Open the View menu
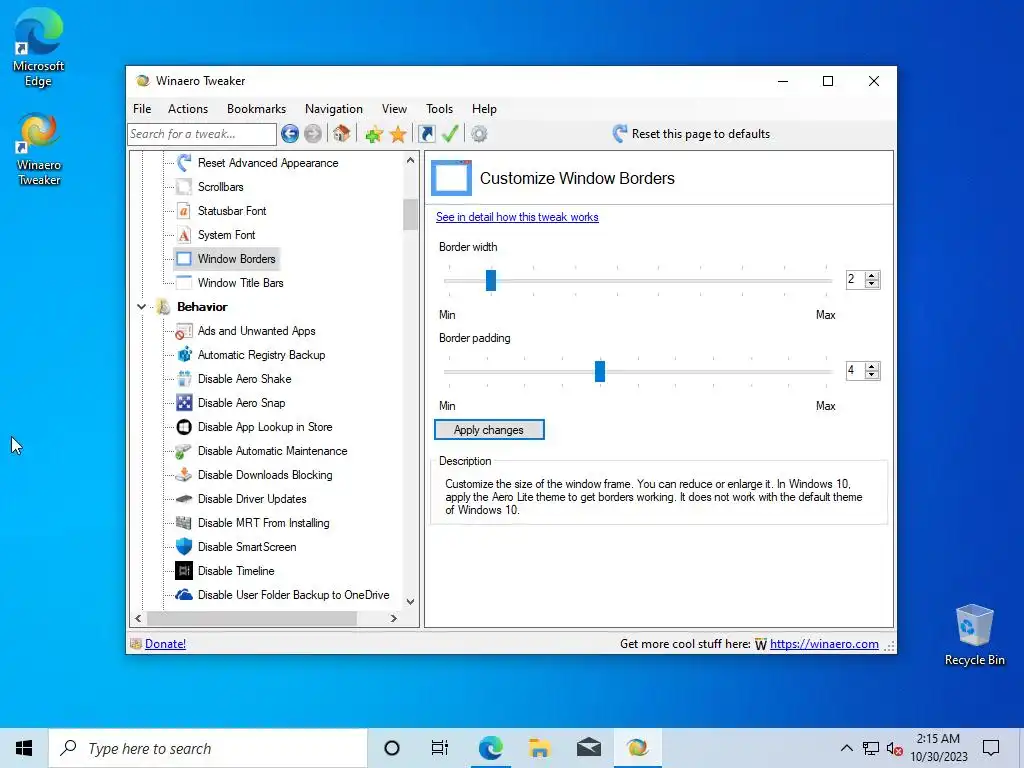1024x768 pixels. 394,109
